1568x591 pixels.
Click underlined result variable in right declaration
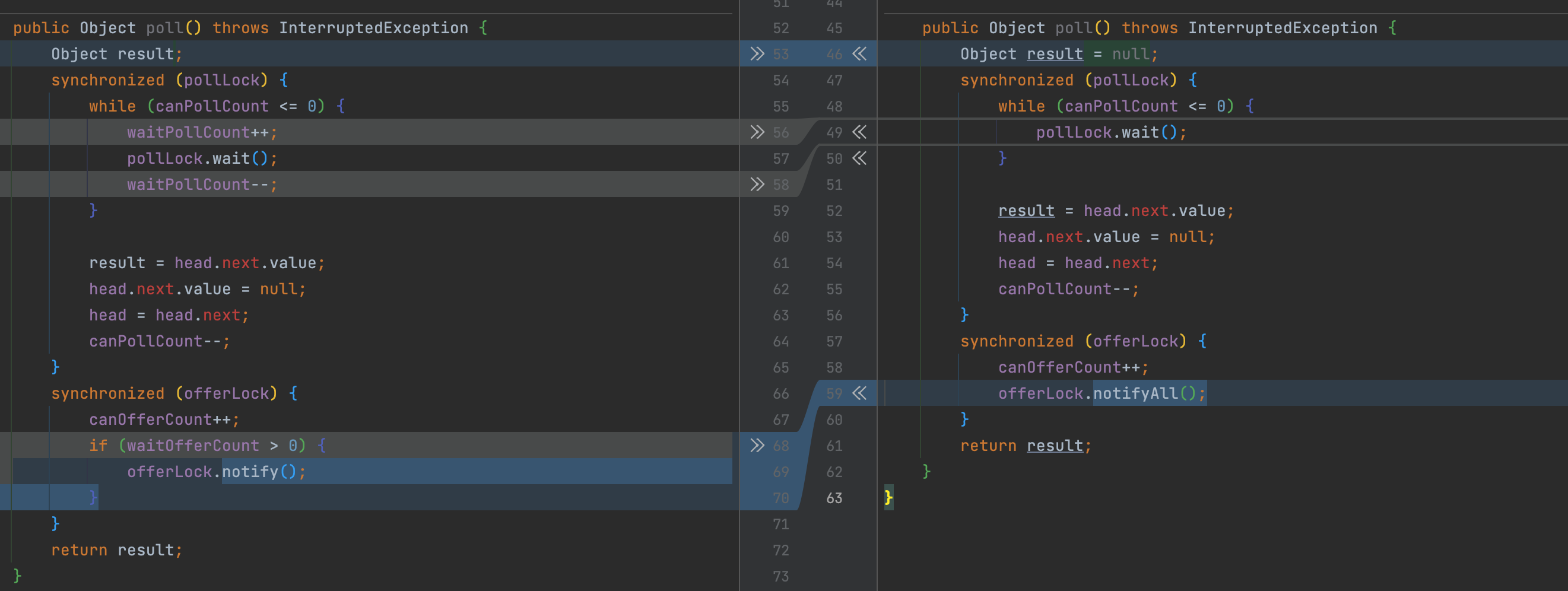(x=1055, y=54)
